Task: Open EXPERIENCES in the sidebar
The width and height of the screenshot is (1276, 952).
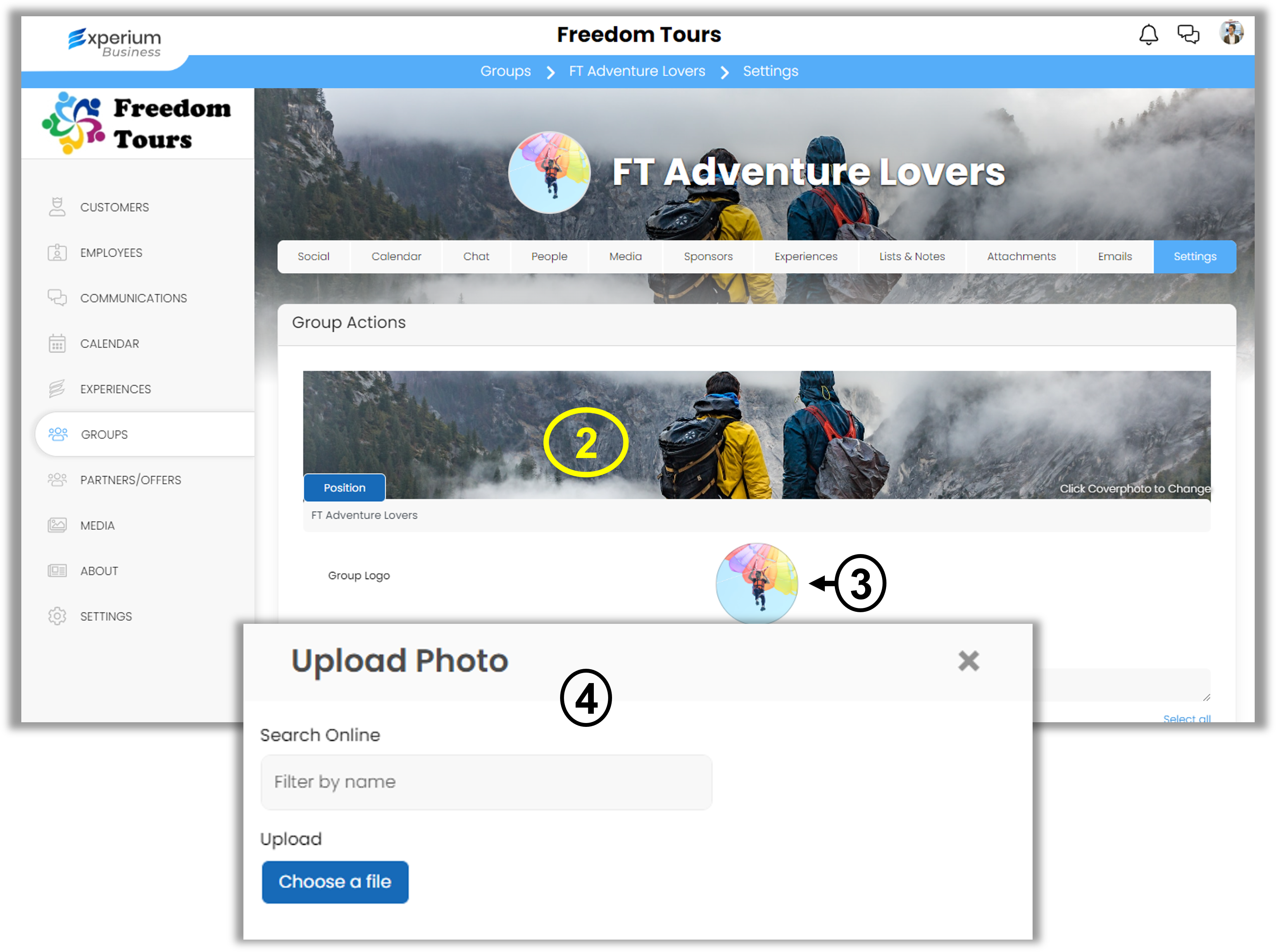Action: coord(115,389)
